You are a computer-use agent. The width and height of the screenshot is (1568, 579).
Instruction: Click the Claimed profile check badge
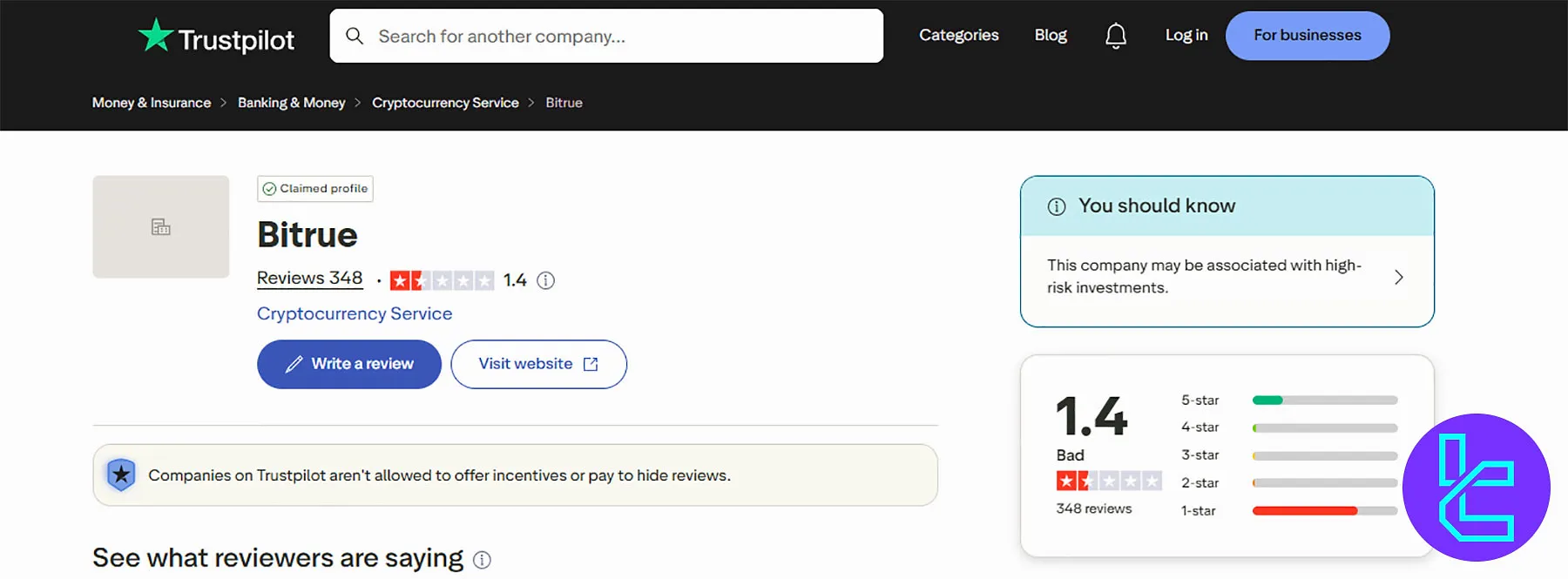click(315, 189)
